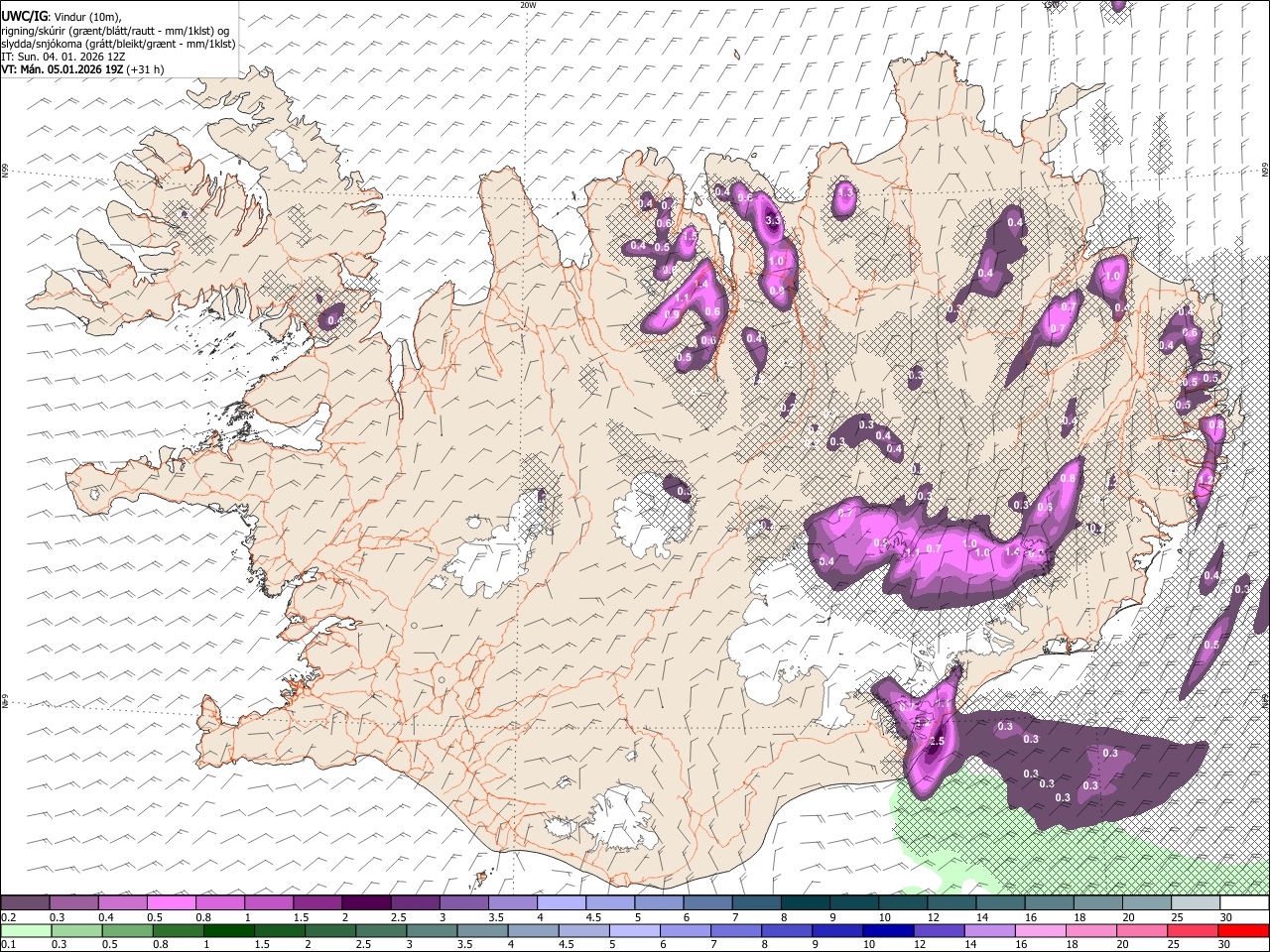Click the upper scale swatch starting at 3.5
Screen dimensions: 1270x952
(513, 903)
